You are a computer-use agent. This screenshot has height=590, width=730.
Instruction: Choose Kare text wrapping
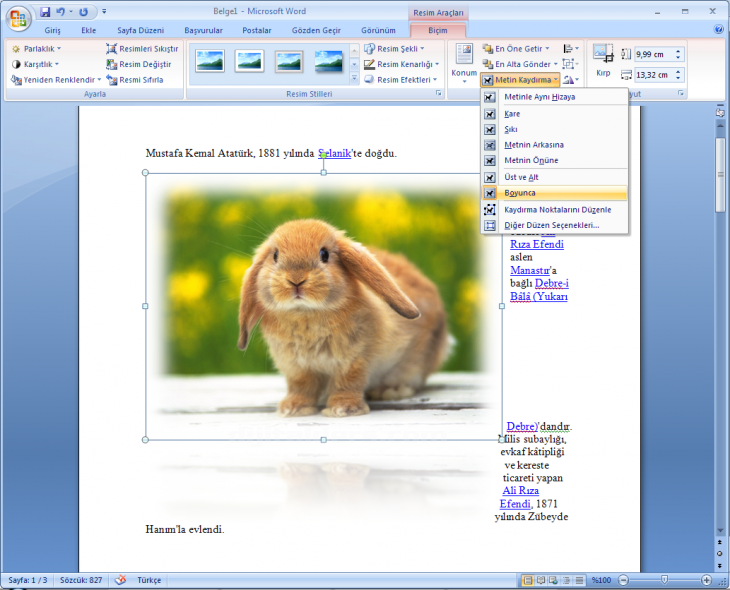[554, 114]
